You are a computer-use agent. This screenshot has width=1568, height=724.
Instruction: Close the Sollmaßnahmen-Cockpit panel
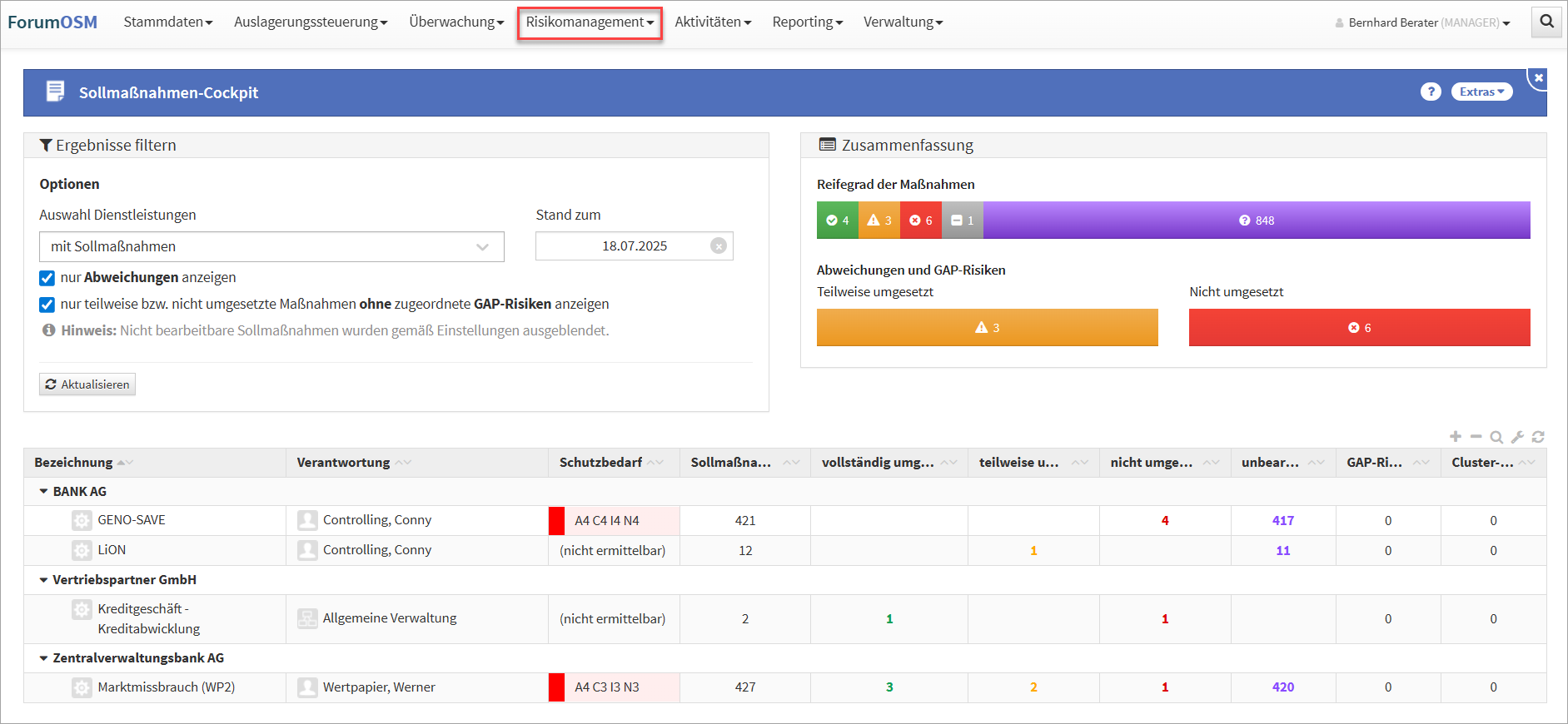(1538, 77)
